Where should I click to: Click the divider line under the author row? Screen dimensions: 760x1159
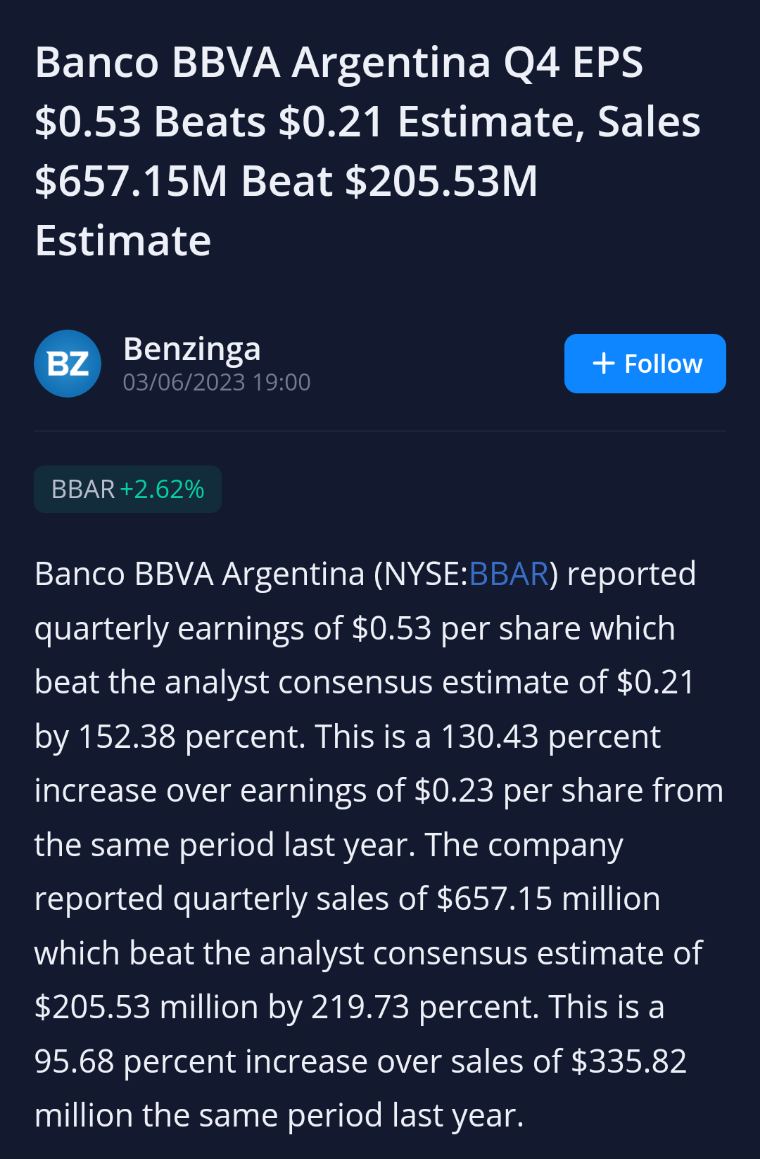[x=380, y=431]
